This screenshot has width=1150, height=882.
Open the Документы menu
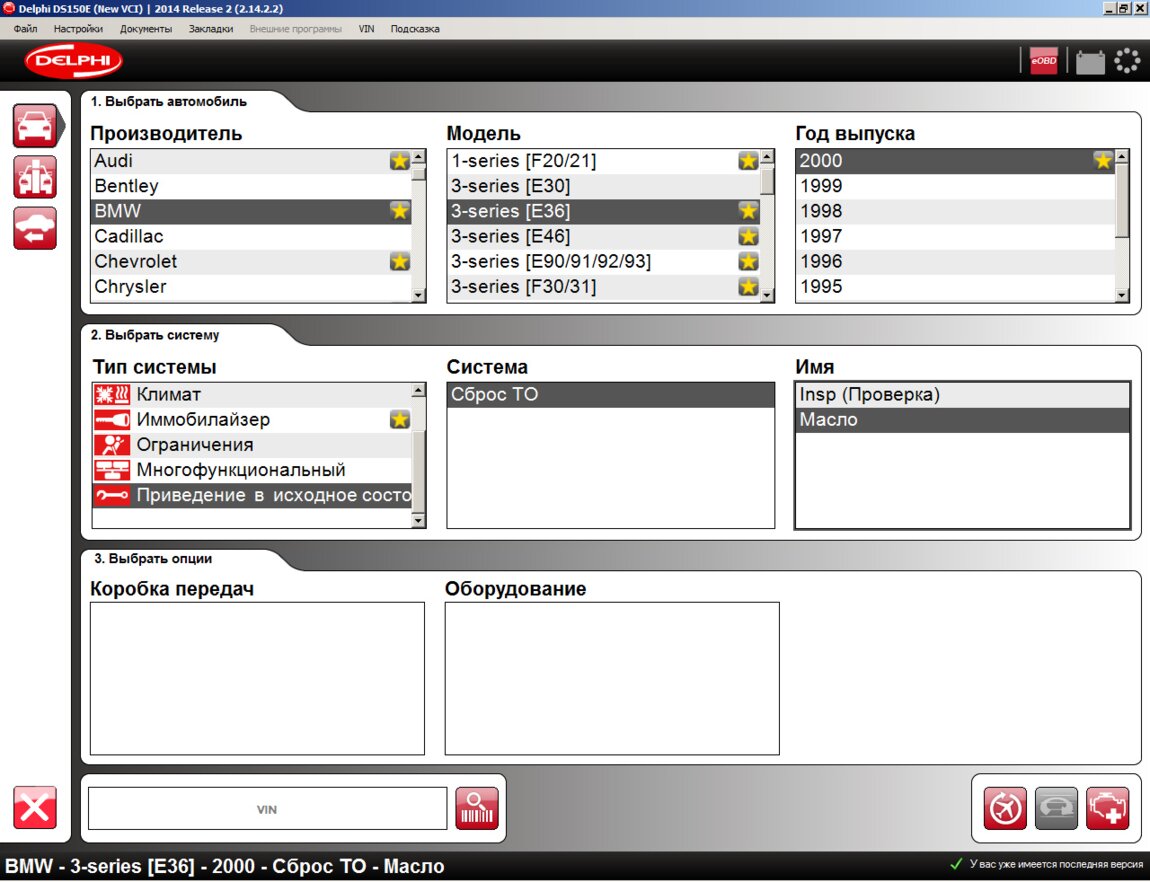[146, 29]
